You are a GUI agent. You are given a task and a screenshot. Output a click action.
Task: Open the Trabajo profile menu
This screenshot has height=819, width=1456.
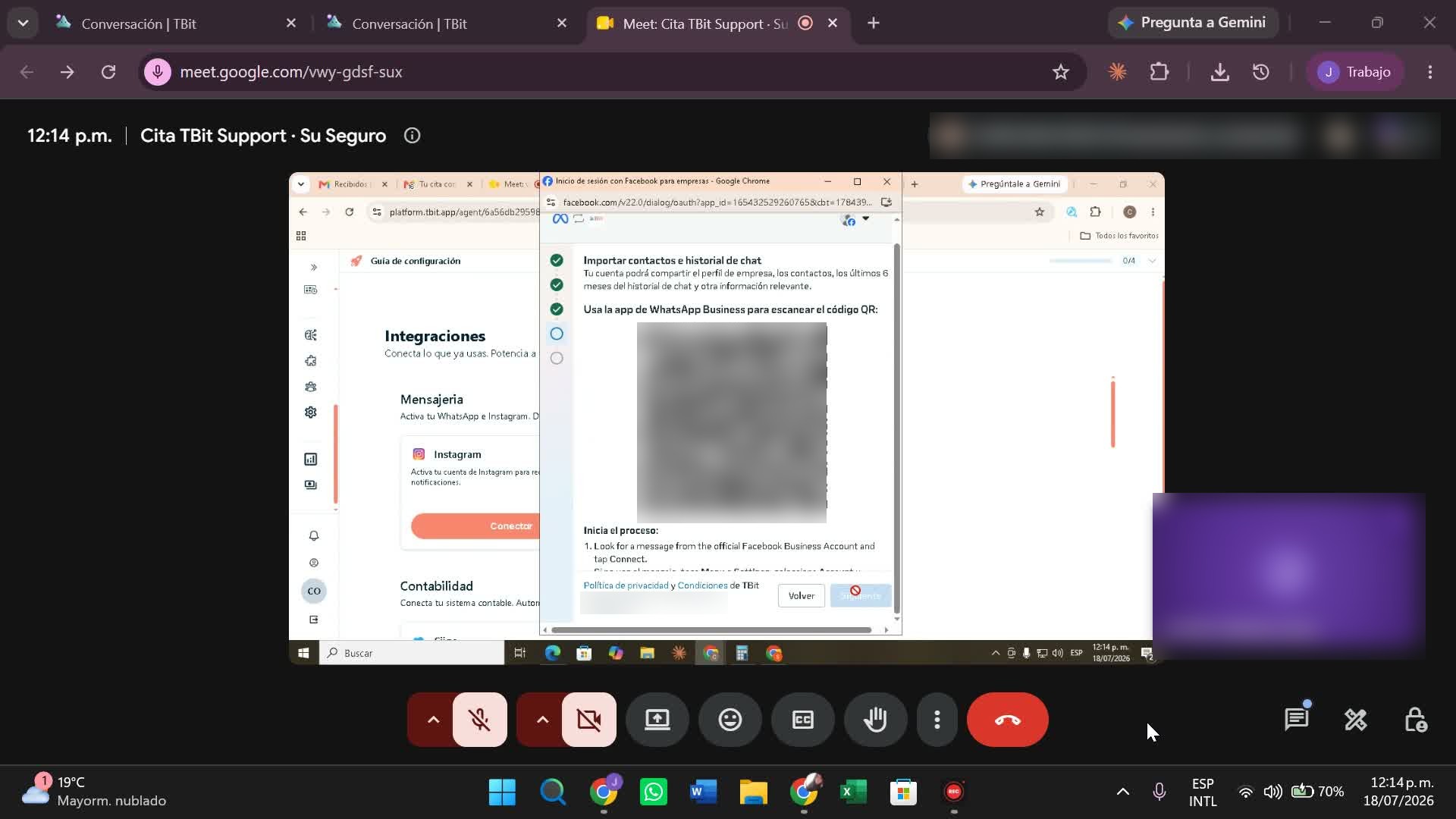(1355, 72)
